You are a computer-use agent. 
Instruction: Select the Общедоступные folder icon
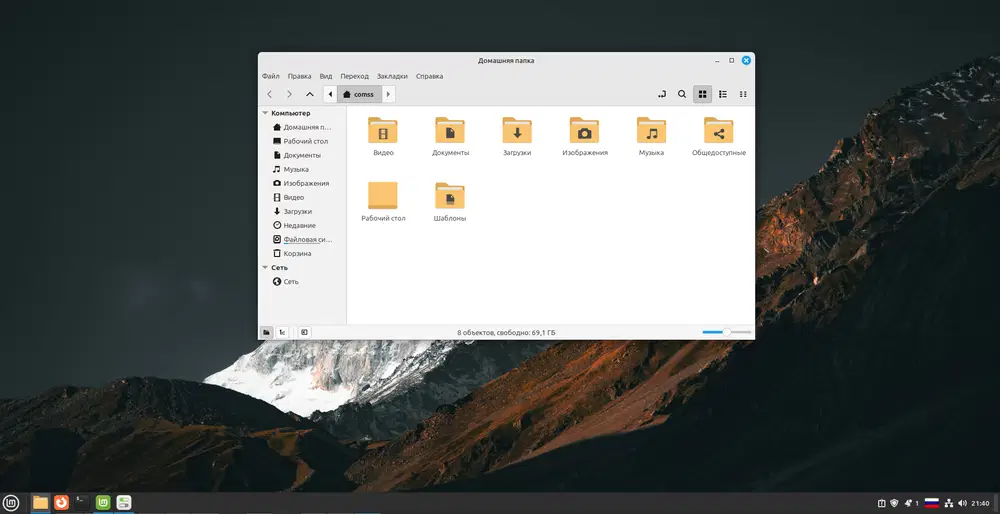pos(719,130)
